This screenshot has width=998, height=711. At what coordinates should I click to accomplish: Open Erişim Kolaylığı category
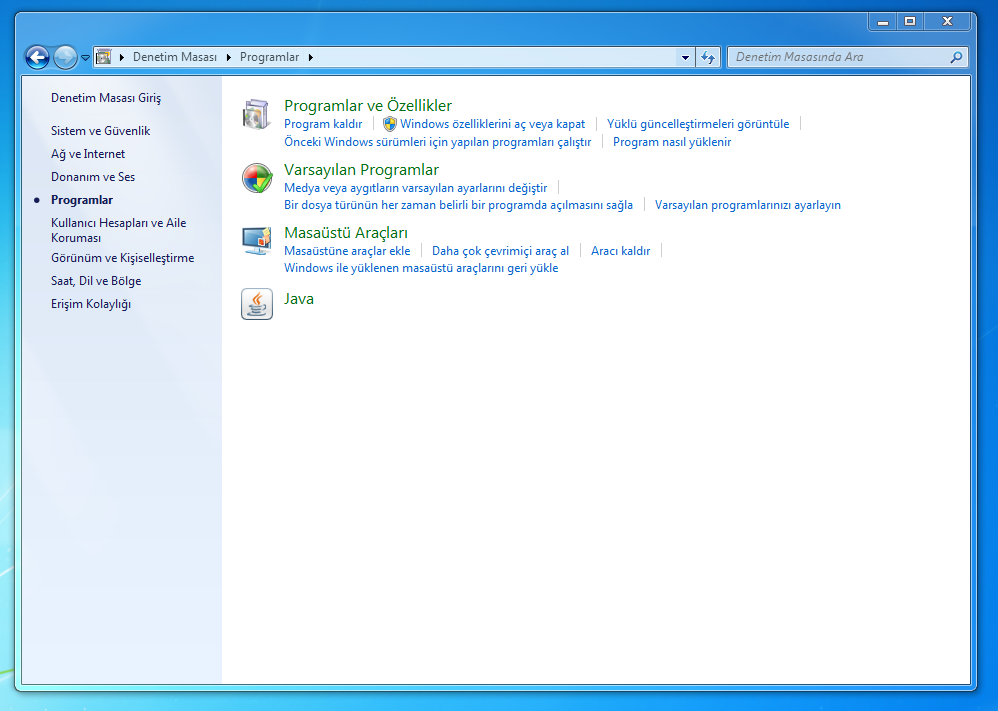click(91, 304)
